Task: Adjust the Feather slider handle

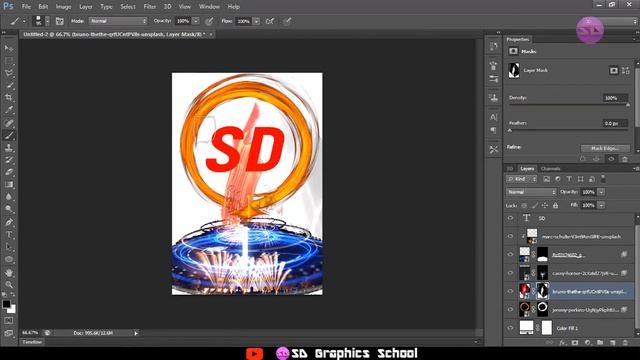Action: coord(510,130)
